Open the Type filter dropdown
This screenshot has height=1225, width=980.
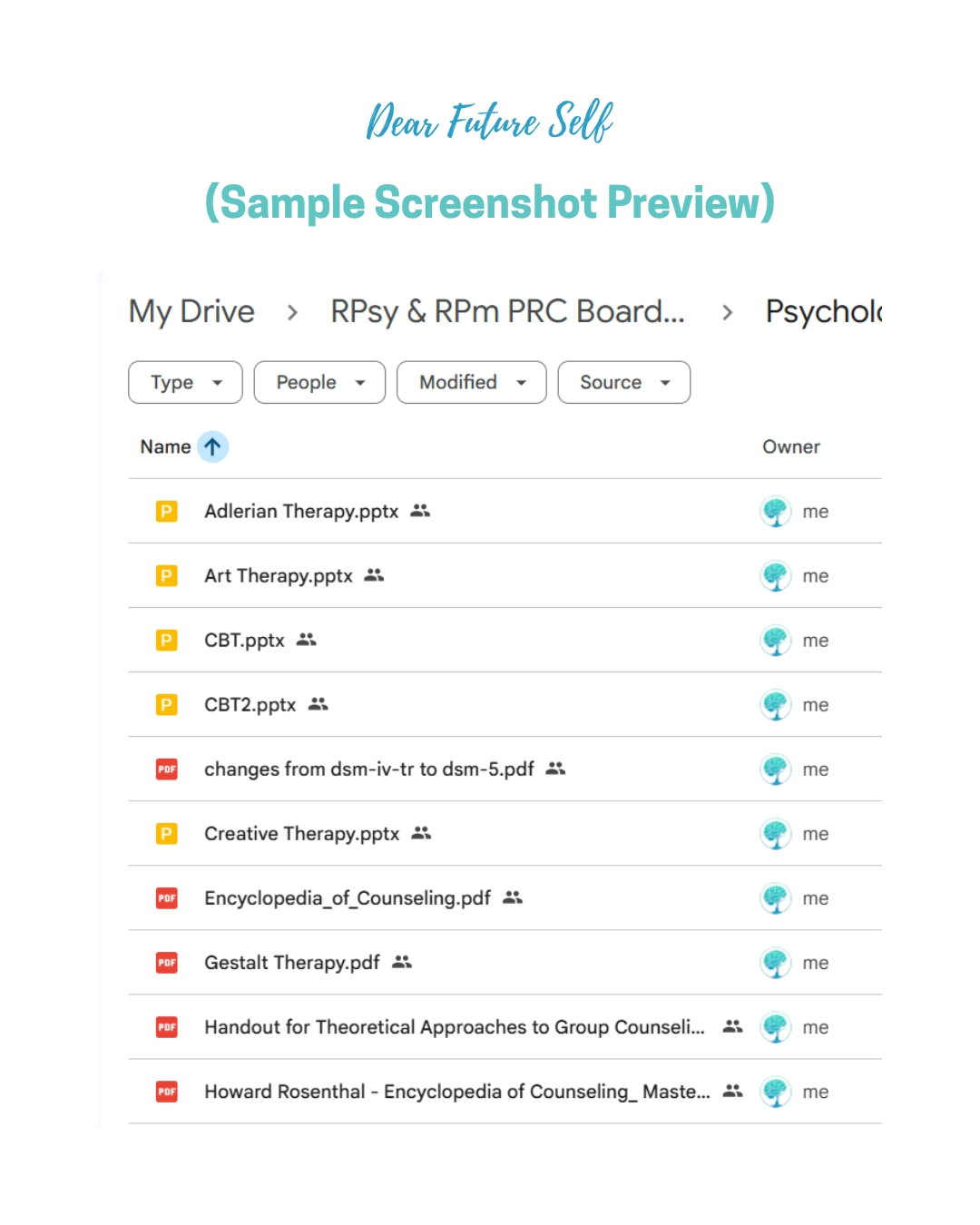coord(185,383)
